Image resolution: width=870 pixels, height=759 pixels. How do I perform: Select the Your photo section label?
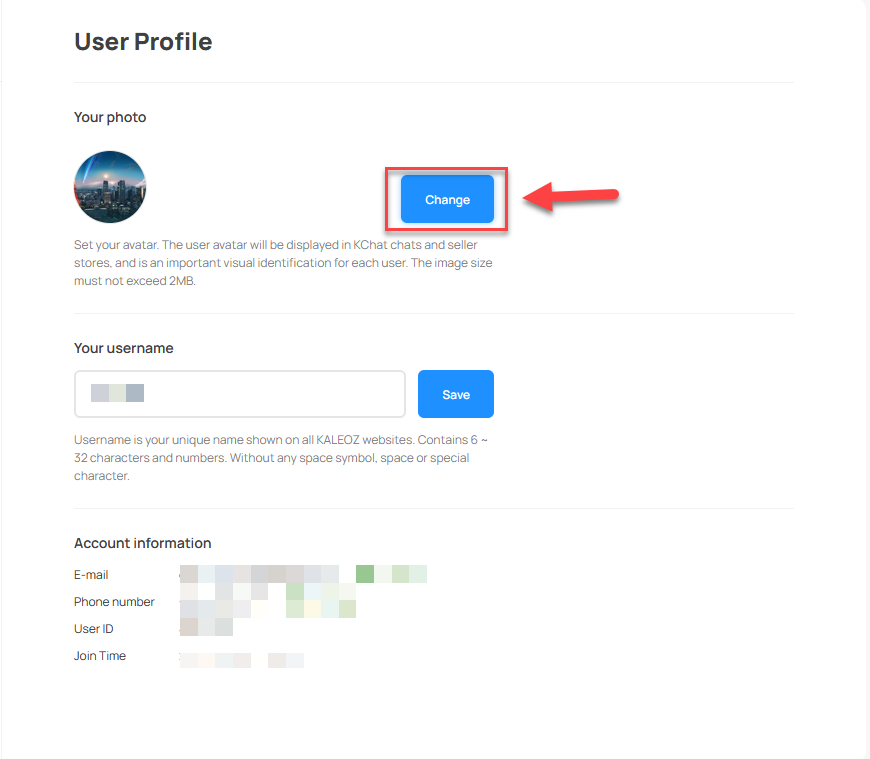(110, 117)
